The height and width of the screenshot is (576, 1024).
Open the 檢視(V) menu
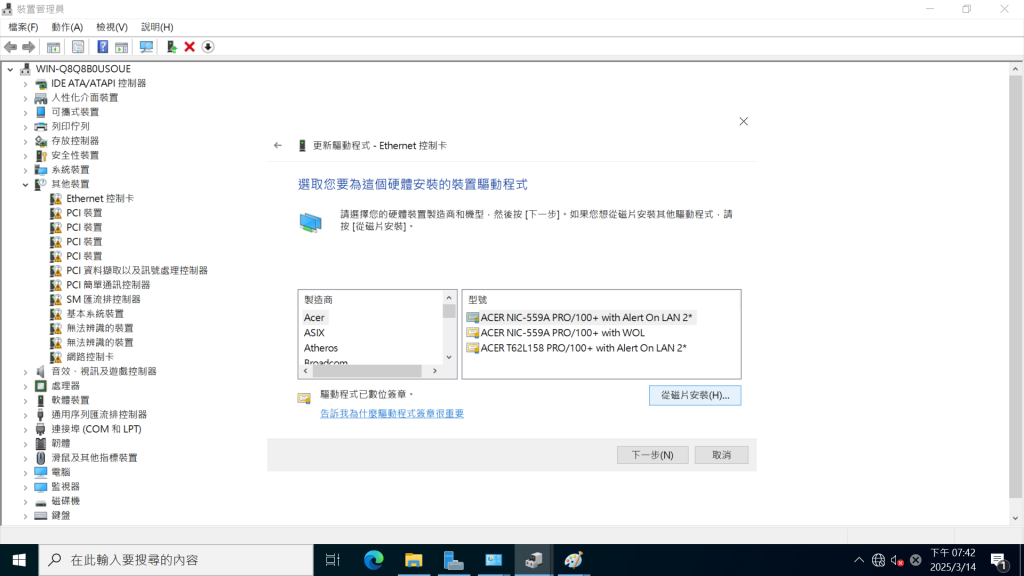111,27
